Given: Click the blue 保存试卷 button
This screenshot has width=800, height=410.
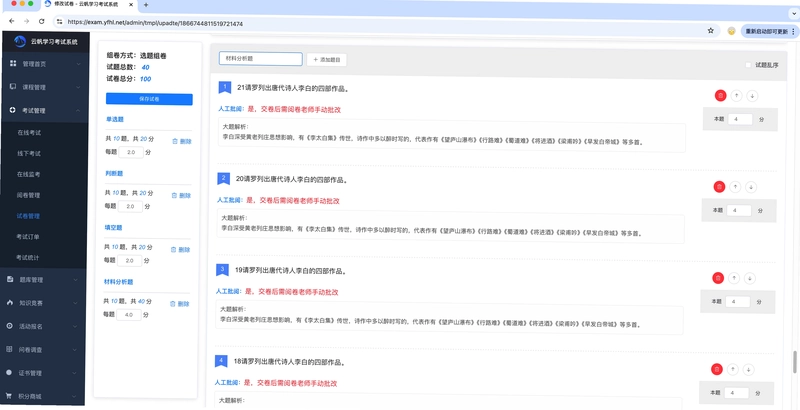Looking at the screenshot, I should [149, 99].
